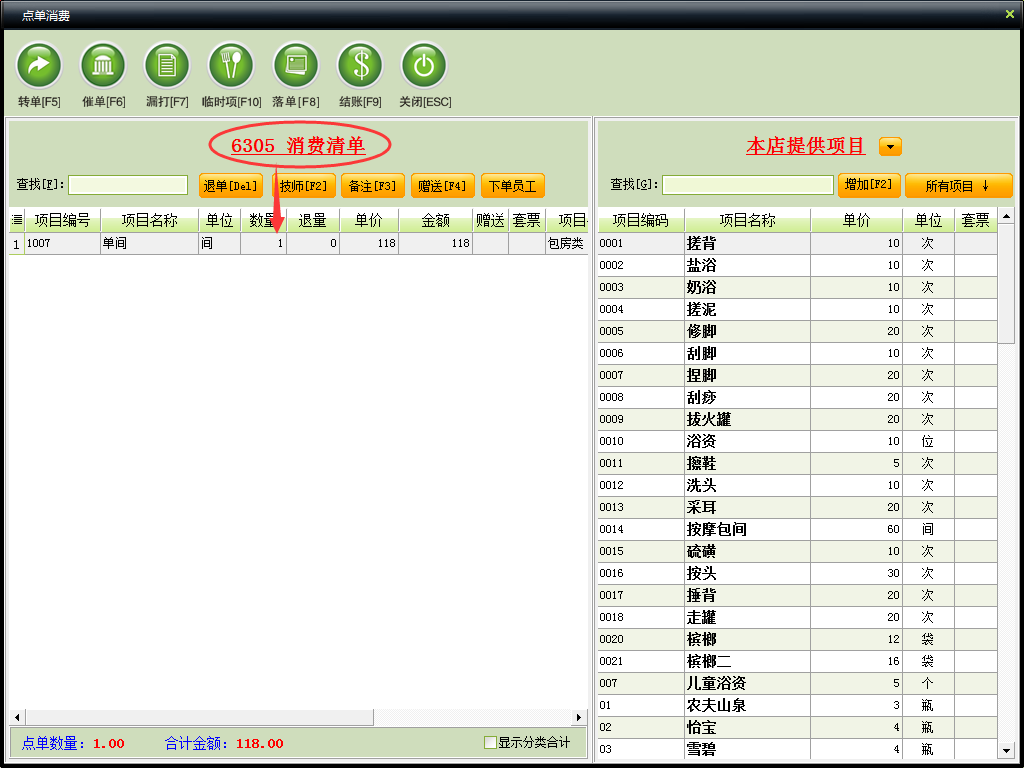Focus the 查找[G] search field

[x=748, y=185]
